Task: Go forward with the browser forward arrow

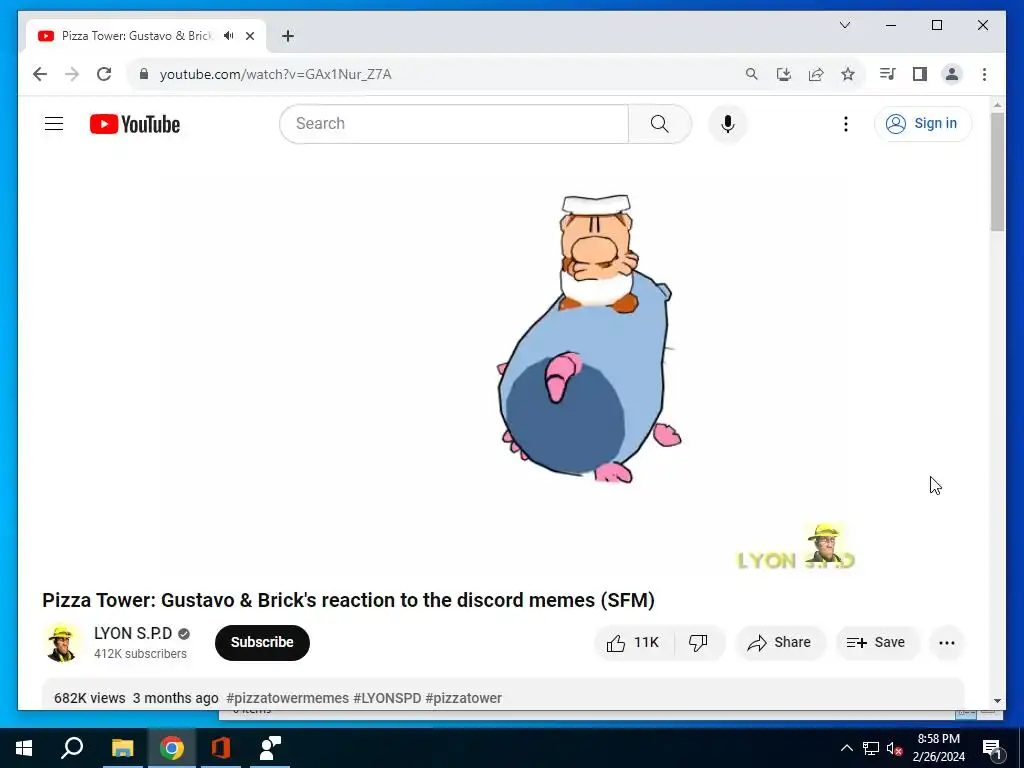Action: click(72, 74)
